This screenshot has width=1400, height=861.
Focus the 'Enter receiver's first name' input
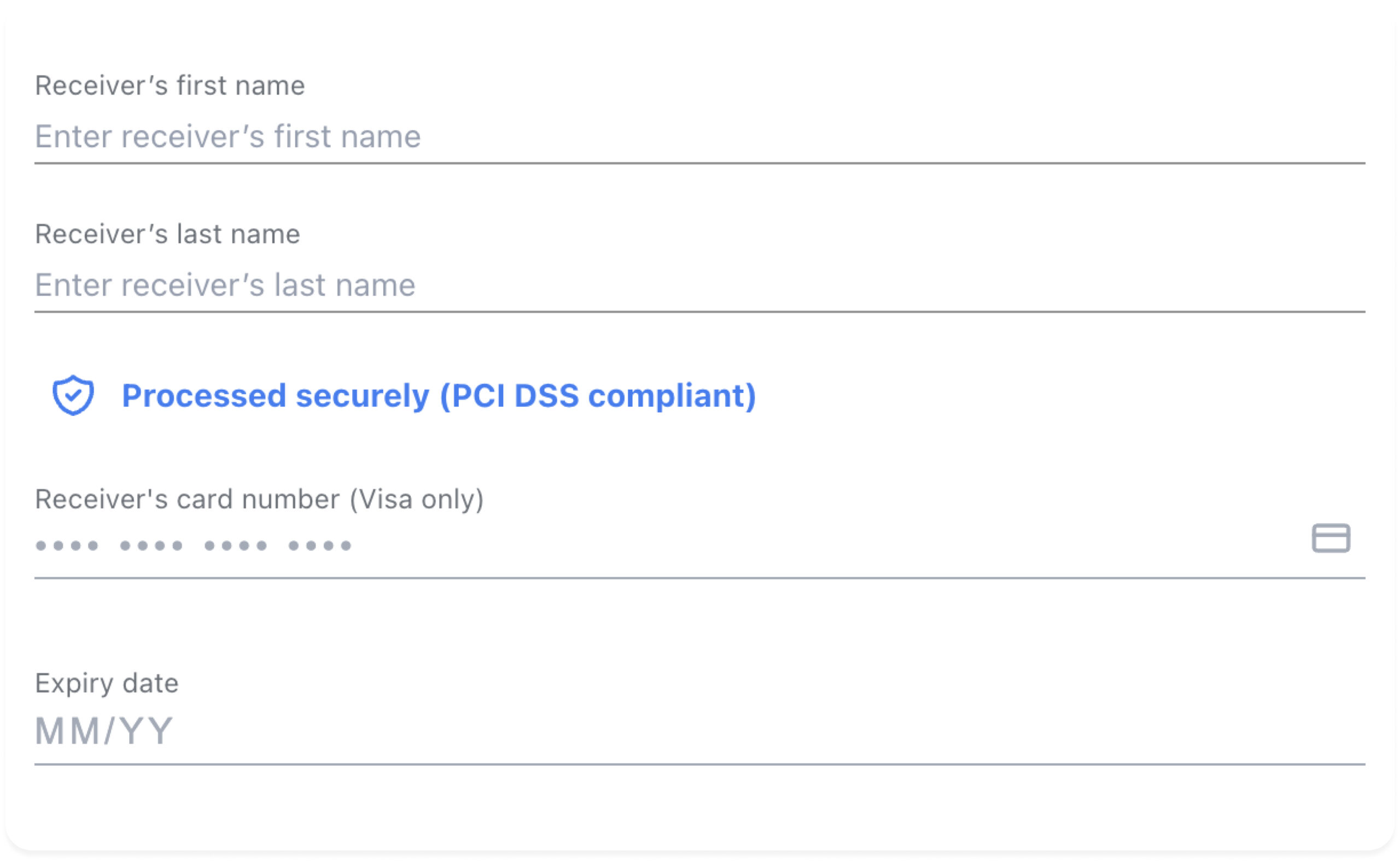[x=699, y=137]
